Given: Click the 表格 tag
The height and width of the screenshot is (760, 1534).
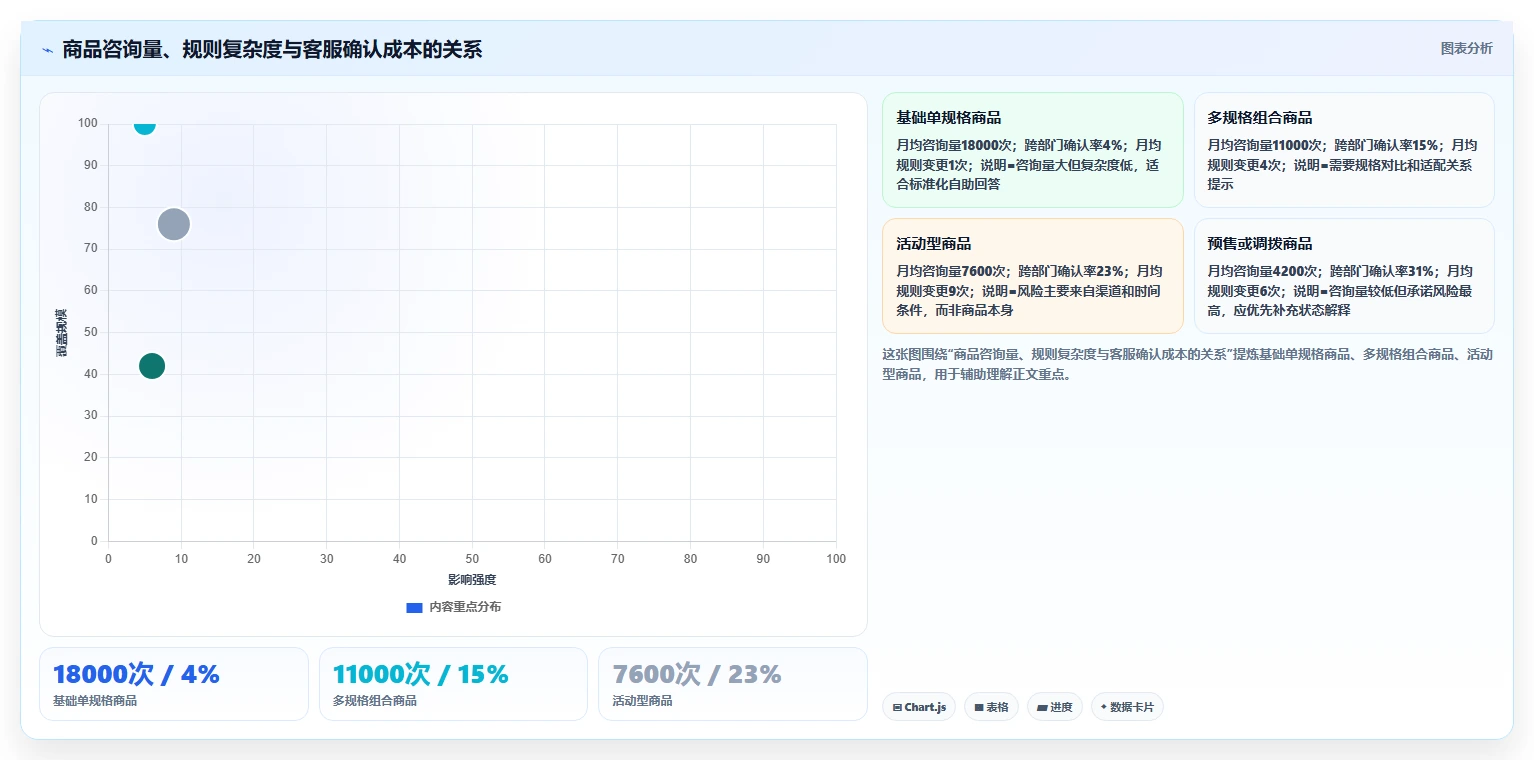Looking at the screenshot, I should click(x=991, y=707).
